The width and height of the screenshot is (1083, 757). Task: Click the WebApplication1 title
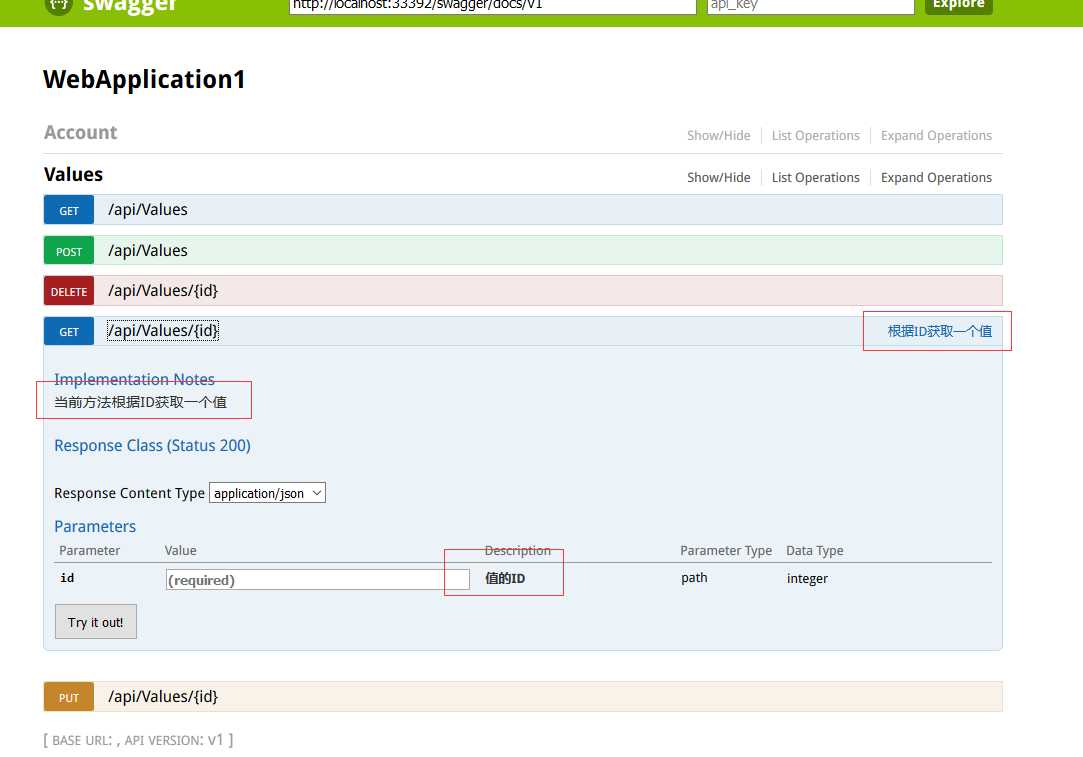coord(144,79)
